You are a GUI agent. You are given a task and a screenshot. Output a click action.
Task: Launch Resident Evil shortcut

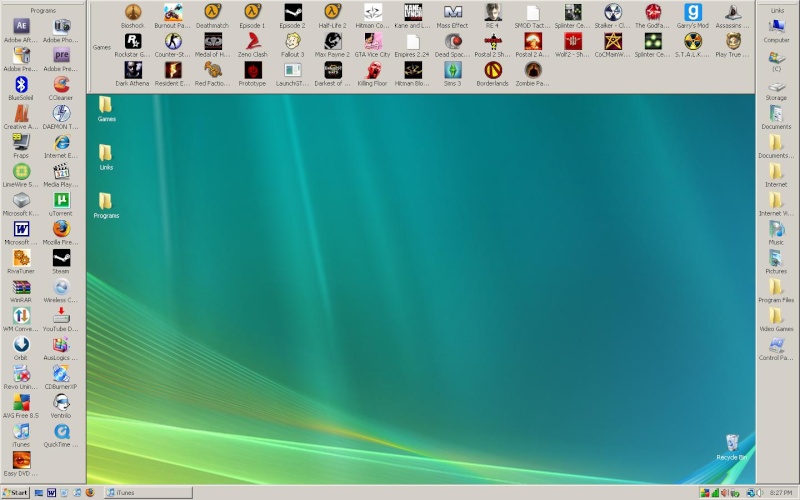coord(172,73)
